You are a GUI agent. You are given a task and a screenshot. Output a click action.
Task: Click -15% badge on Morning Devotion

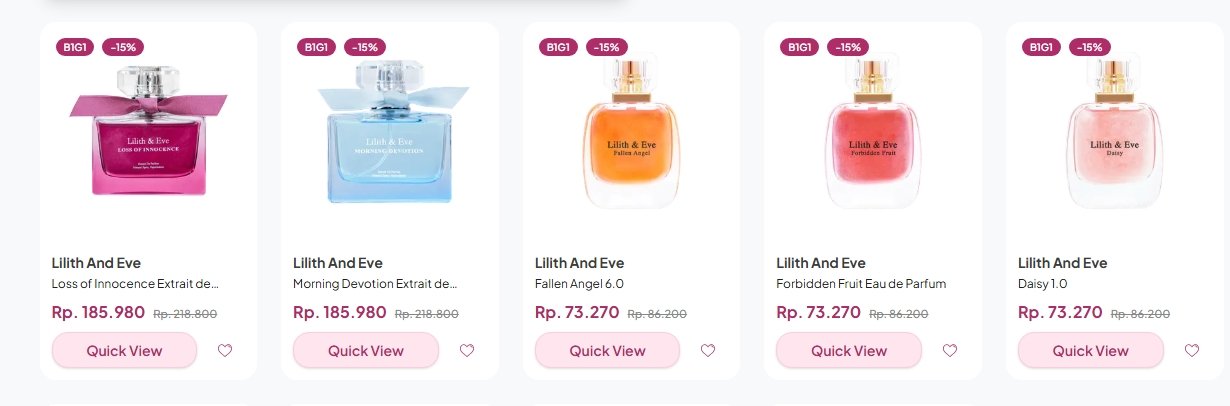point(365,47)
